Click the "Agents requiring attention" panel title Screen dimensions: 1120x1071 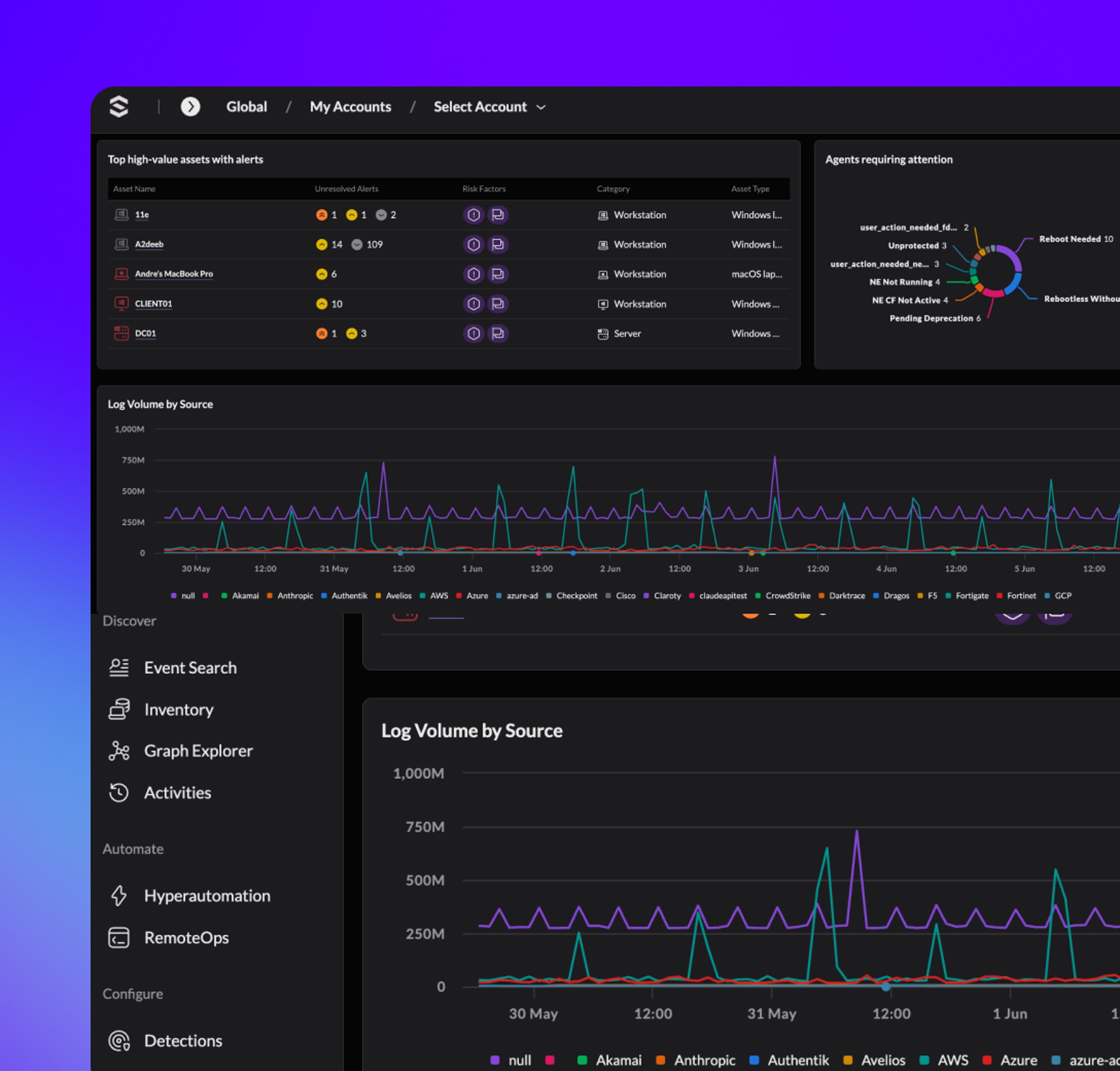click(x=889, y=160)
